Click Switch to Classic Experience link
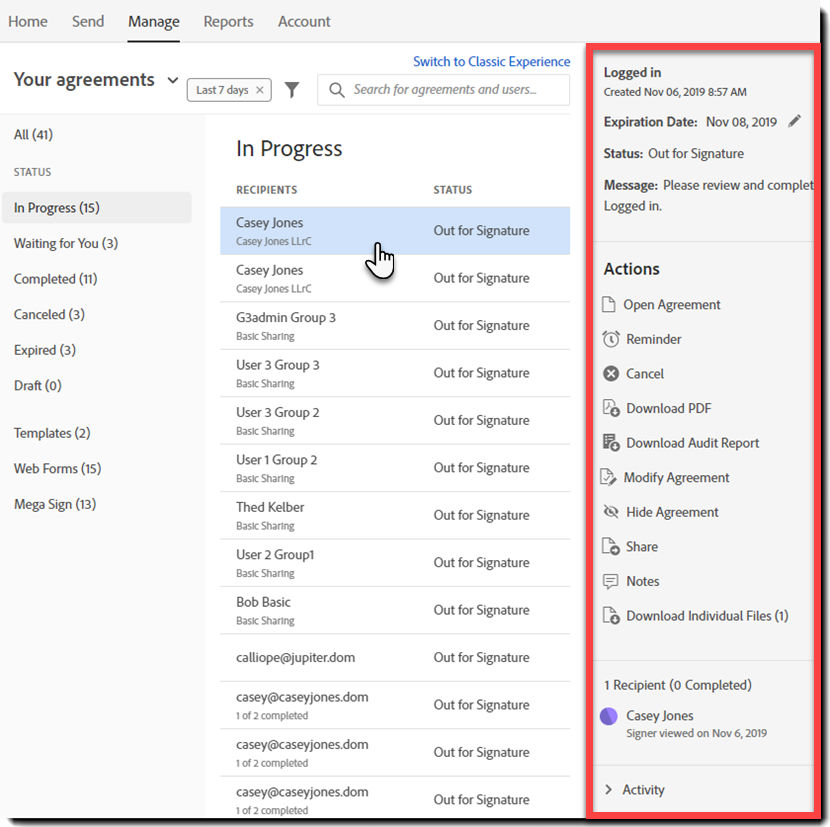 pyautogui.click(x=491, y=61)
